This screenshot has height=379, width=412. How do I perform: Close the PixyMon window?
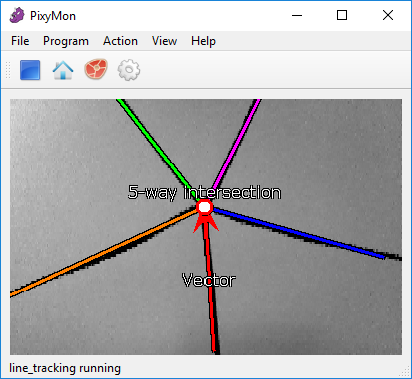(x=388, y=15)
